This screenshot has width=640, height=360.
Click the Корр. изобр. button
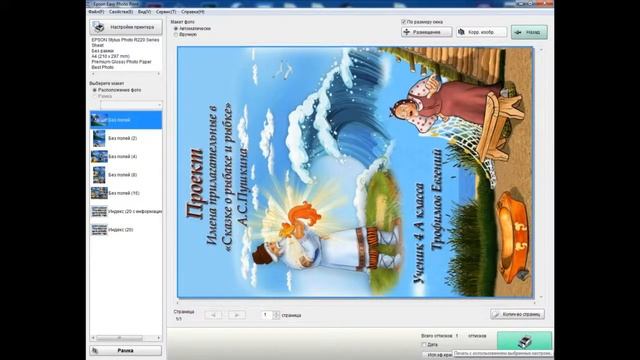pos(481,32)
